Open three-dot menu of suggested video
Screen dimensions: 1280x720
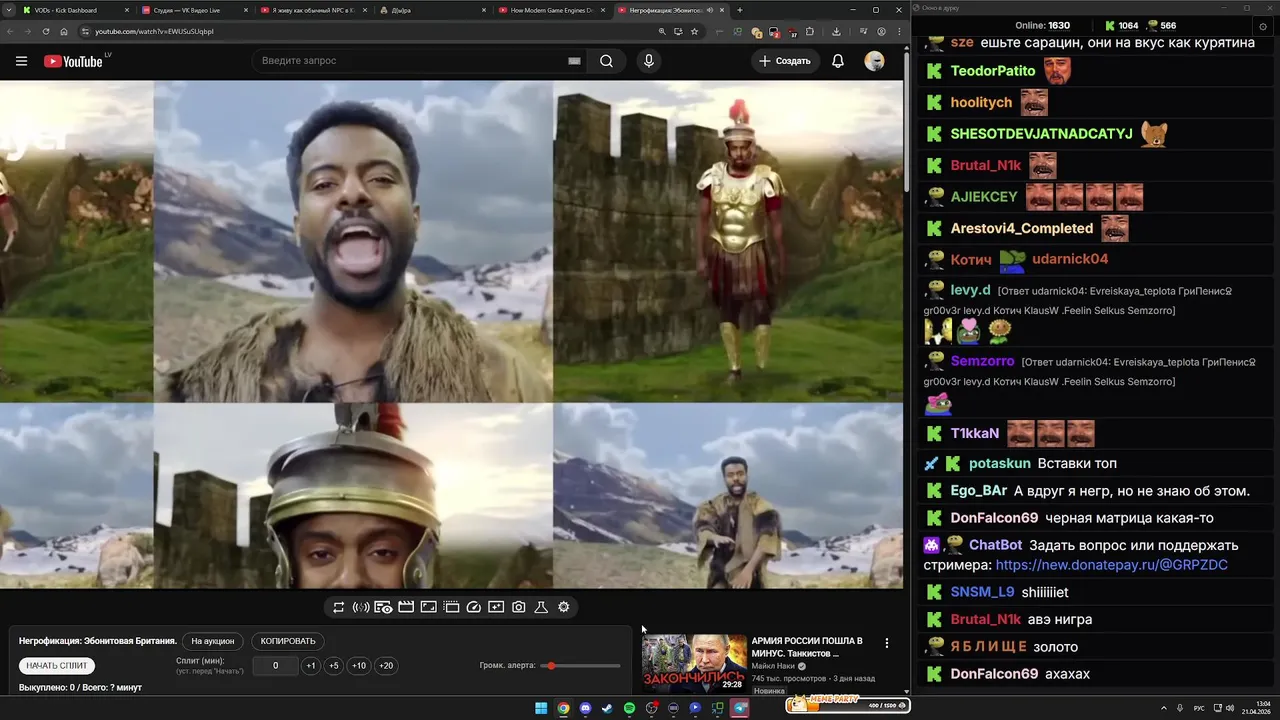pos(886,643)
